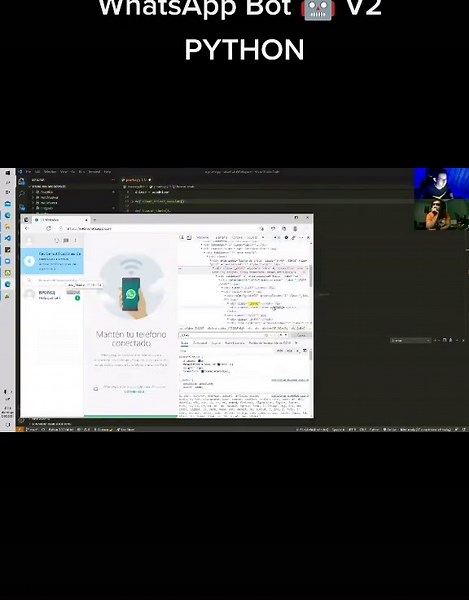Select the Computed sub-tab in DevTools
469x600 pixels.
point(200,343)
